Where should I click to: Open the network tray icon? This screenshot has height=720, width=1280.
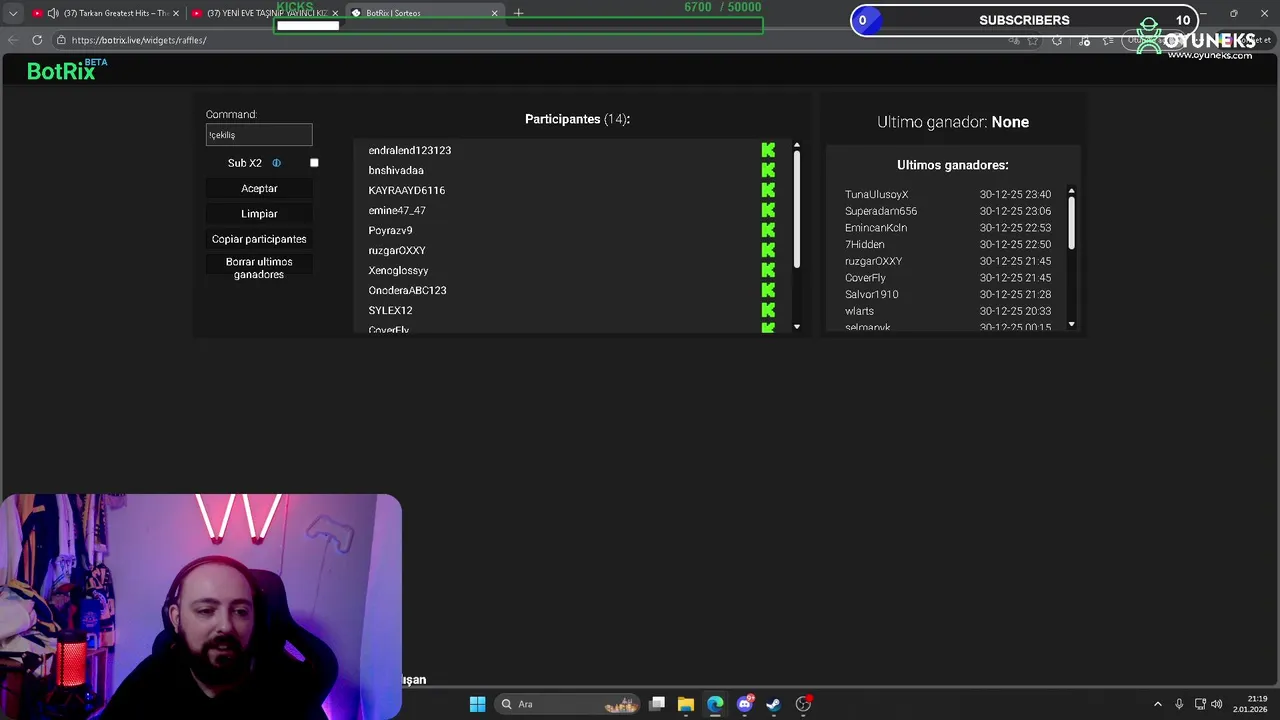coord(1200,704)
